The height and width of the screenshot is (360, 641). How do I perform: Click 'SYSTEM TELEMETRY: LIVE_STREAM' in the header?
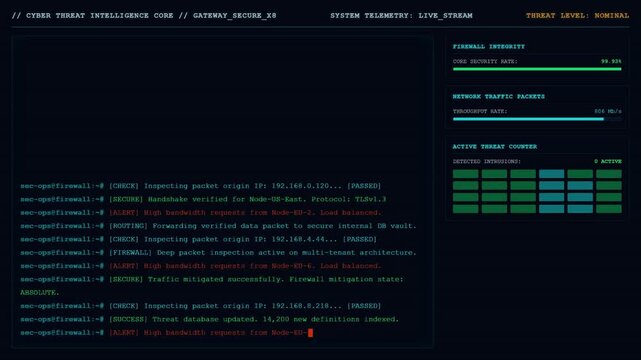[x=401, y=16]
